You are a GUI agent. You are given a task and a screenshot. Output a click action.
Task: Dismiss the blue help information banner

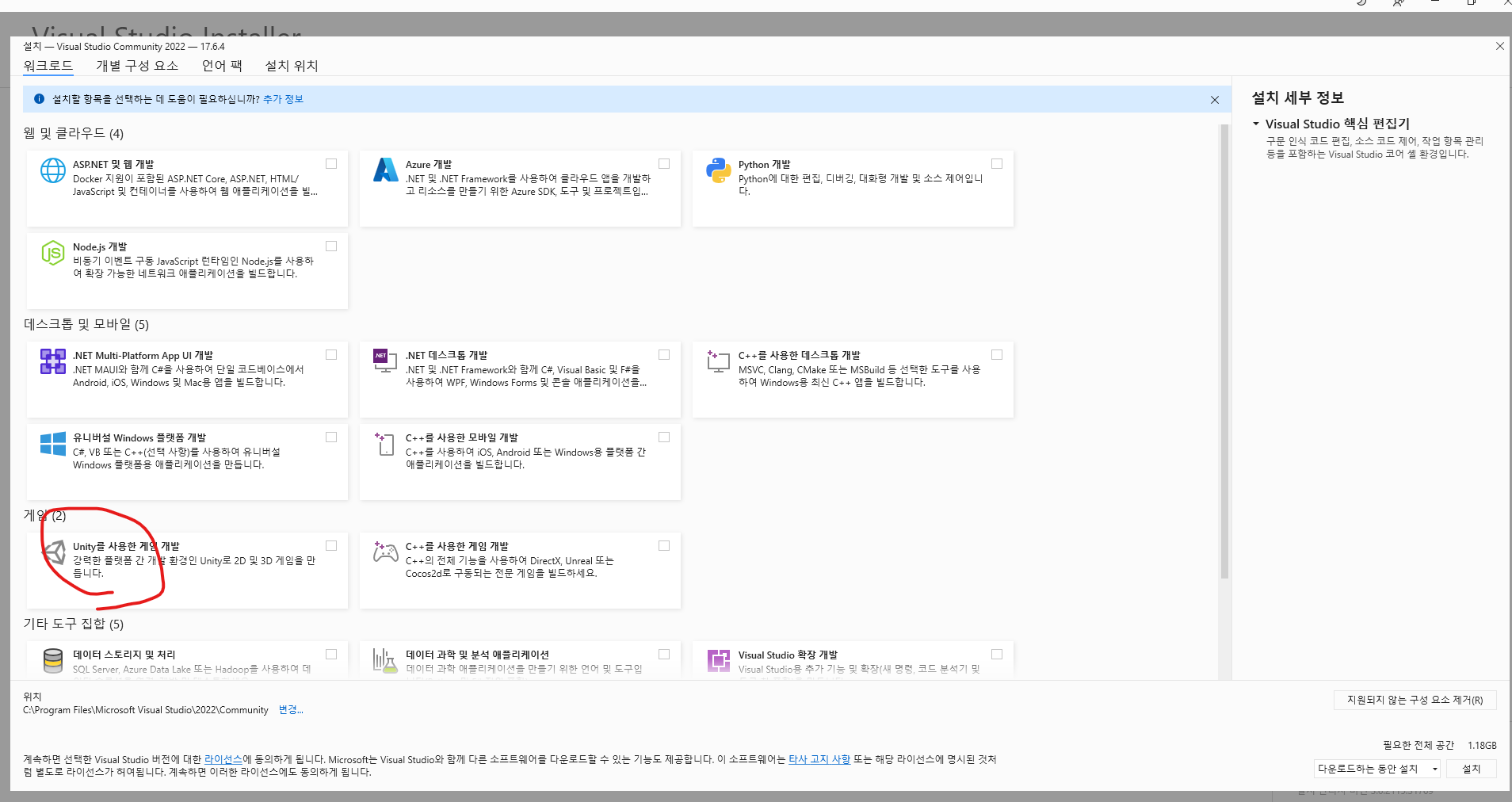[x=1215, y=100]
